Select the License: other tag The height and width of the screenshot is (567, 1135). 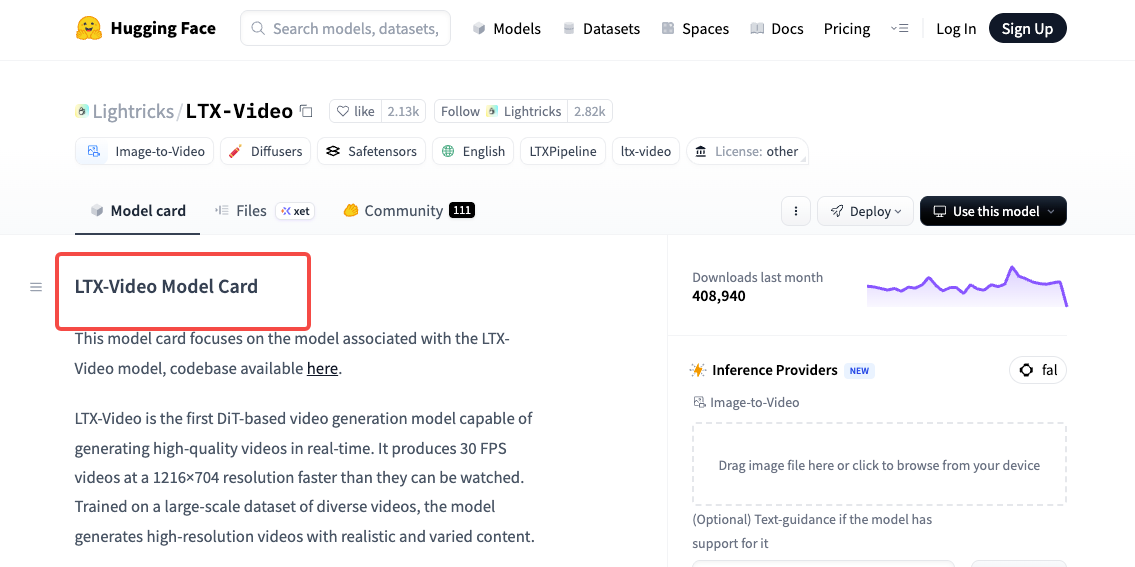747,151
